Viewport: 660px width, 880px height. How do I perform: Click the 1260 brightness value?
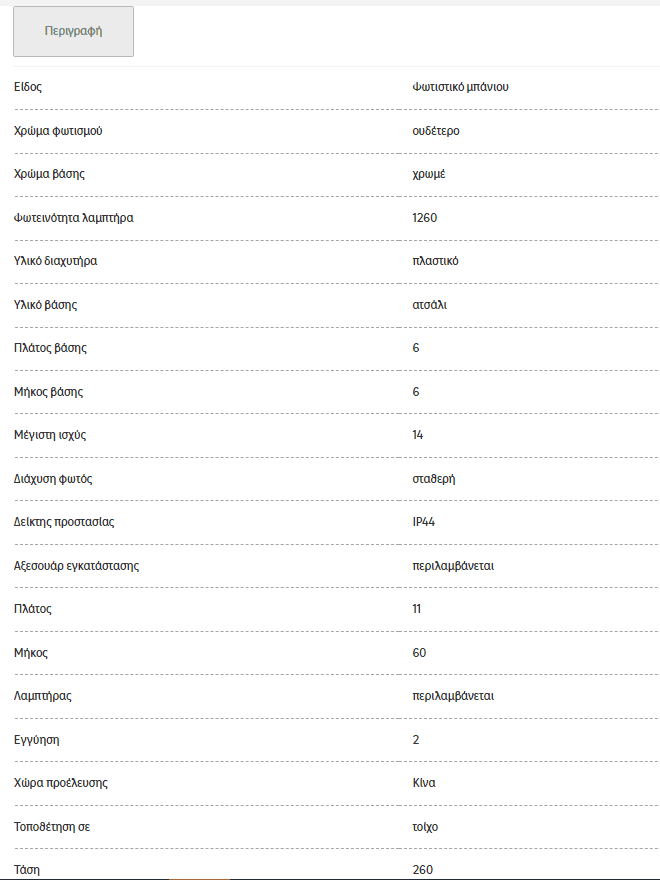coord(424,218)
